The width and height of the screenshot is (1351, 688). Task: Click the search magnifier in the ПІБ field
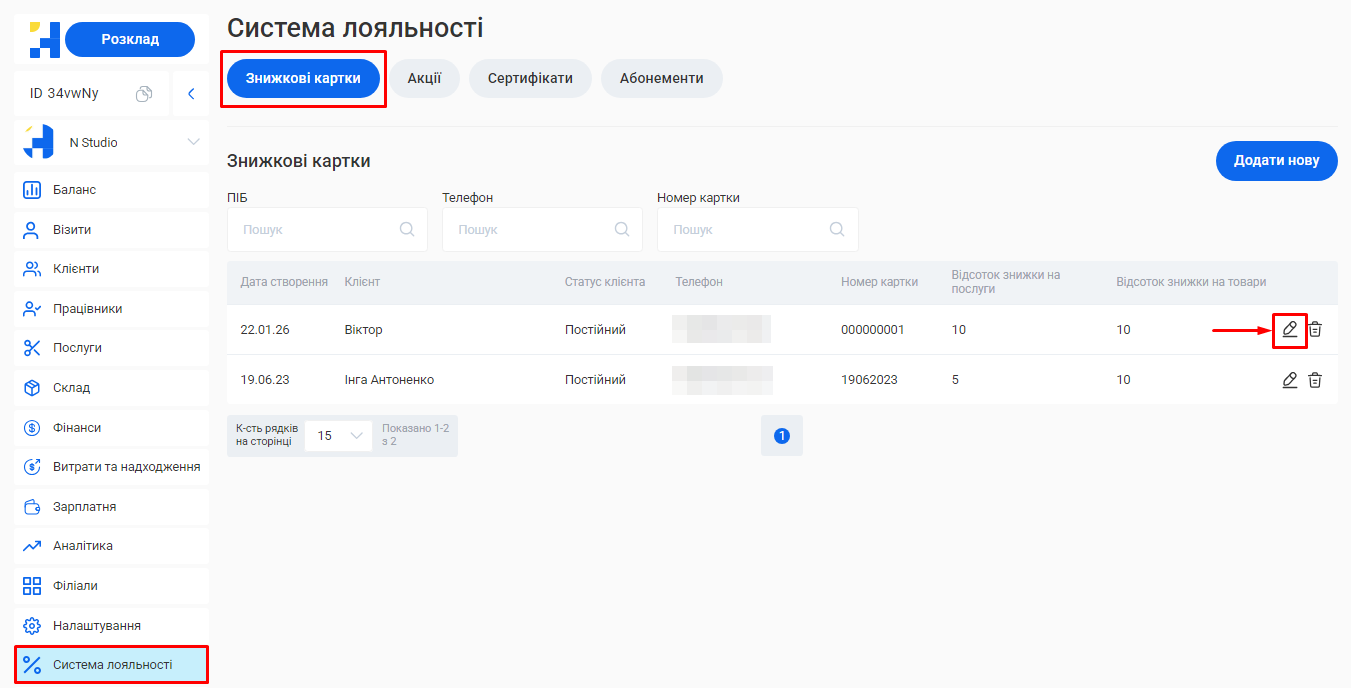pyautogui.click(x=407, y=229)
